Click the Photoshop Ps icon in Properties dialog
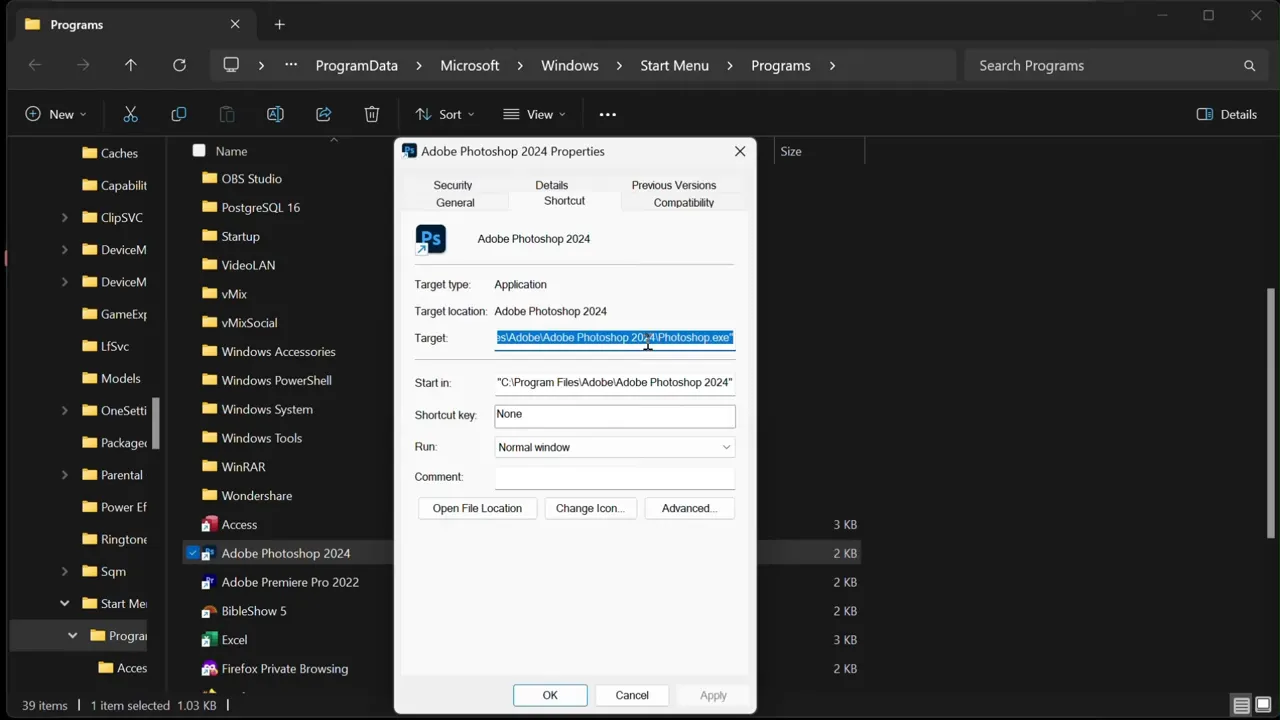The width and height of the screenshot is (1280, 720). (431, 240)
